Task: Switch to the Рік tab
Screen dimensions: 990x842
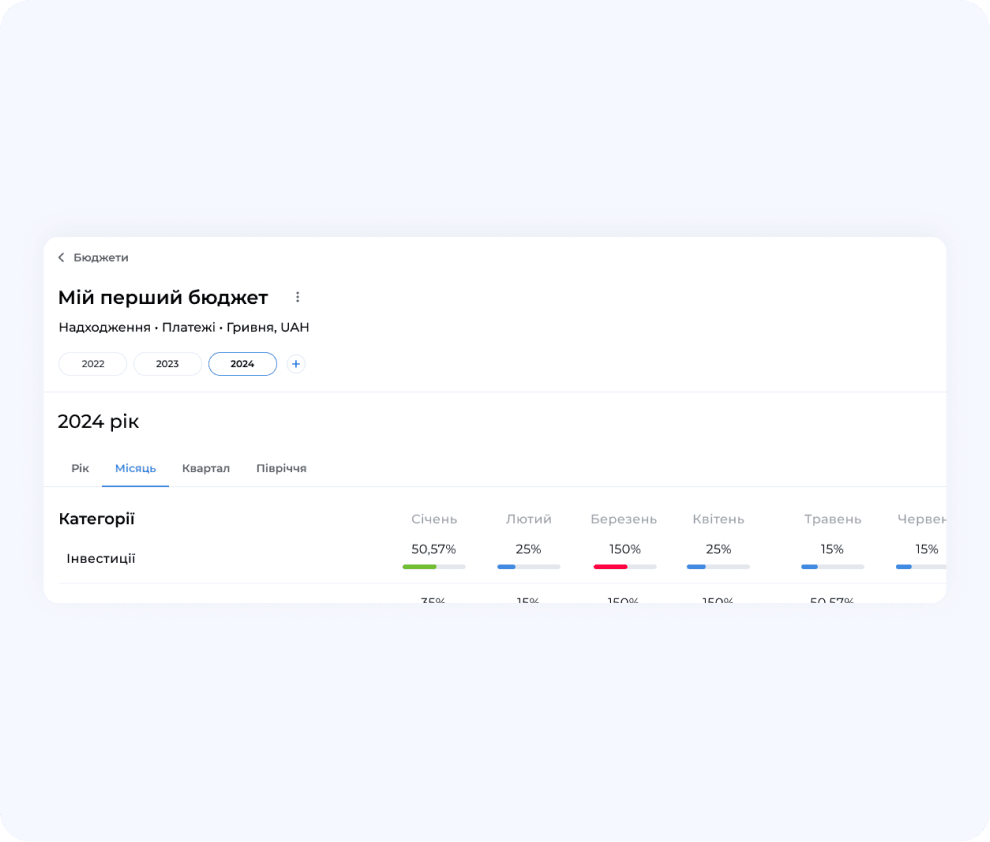Action: [80, 468]
